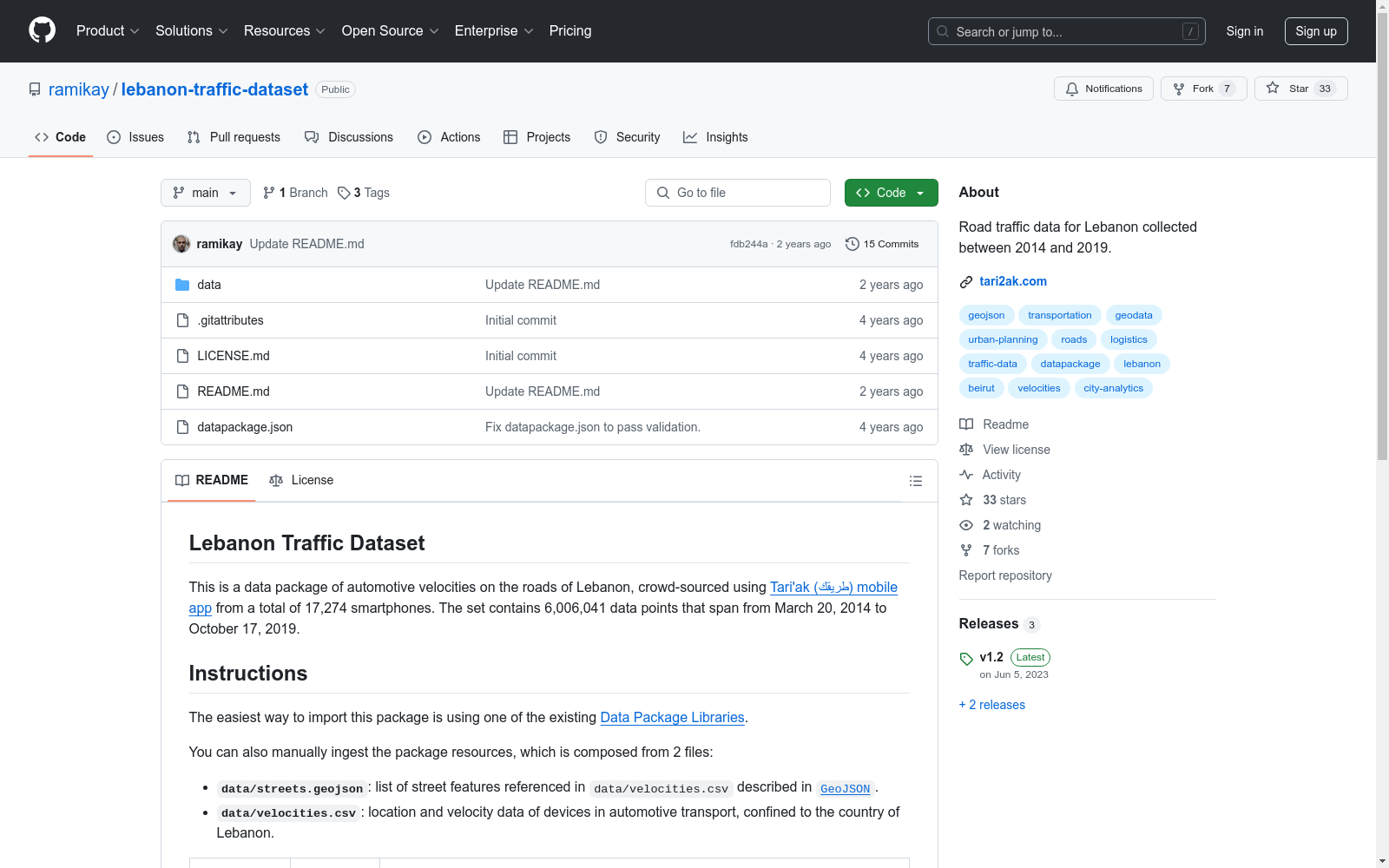Go to the Discussions tab

349,137
